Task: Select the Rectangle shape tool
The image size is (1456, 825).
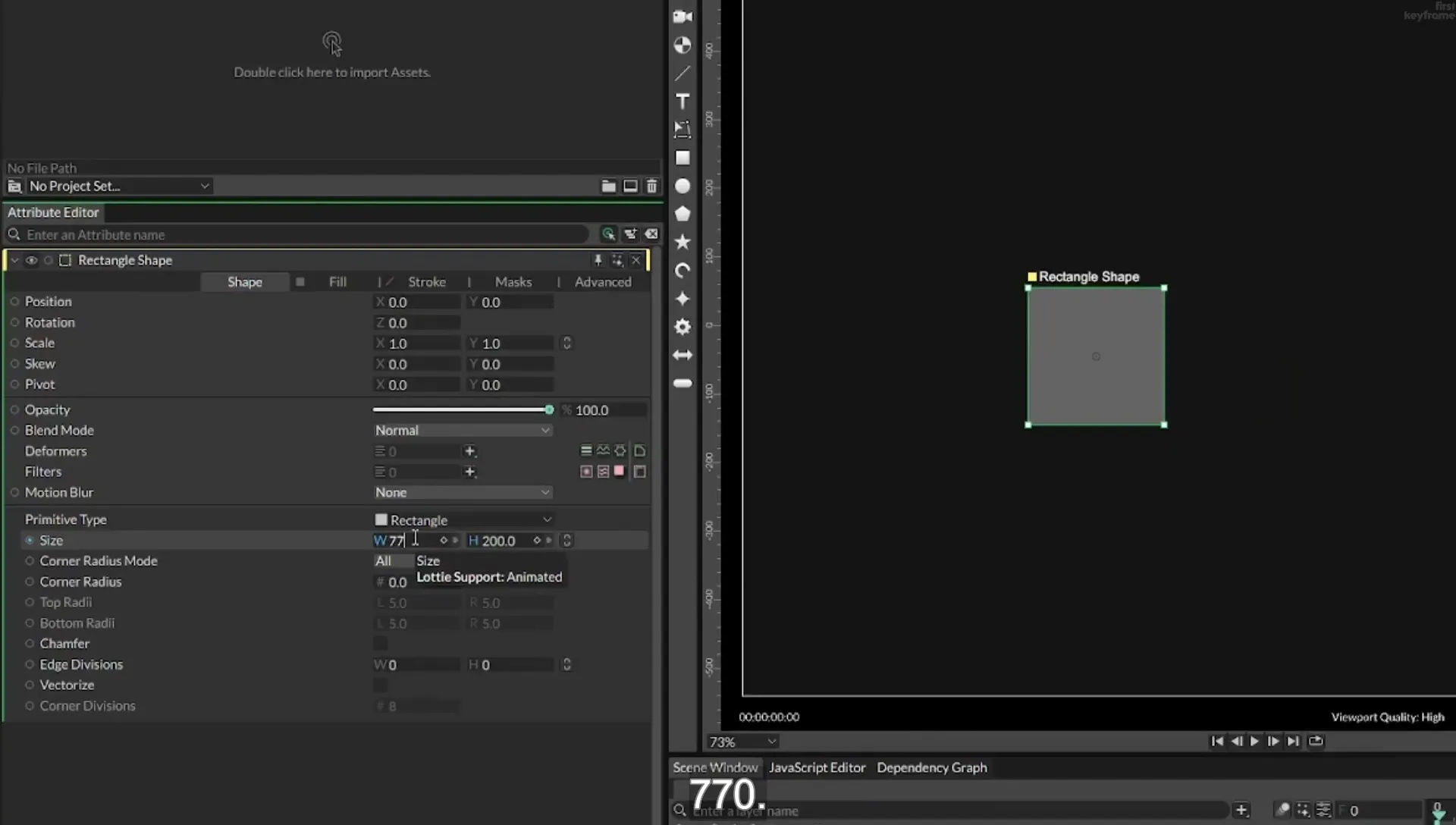Action: coord(682,158)
